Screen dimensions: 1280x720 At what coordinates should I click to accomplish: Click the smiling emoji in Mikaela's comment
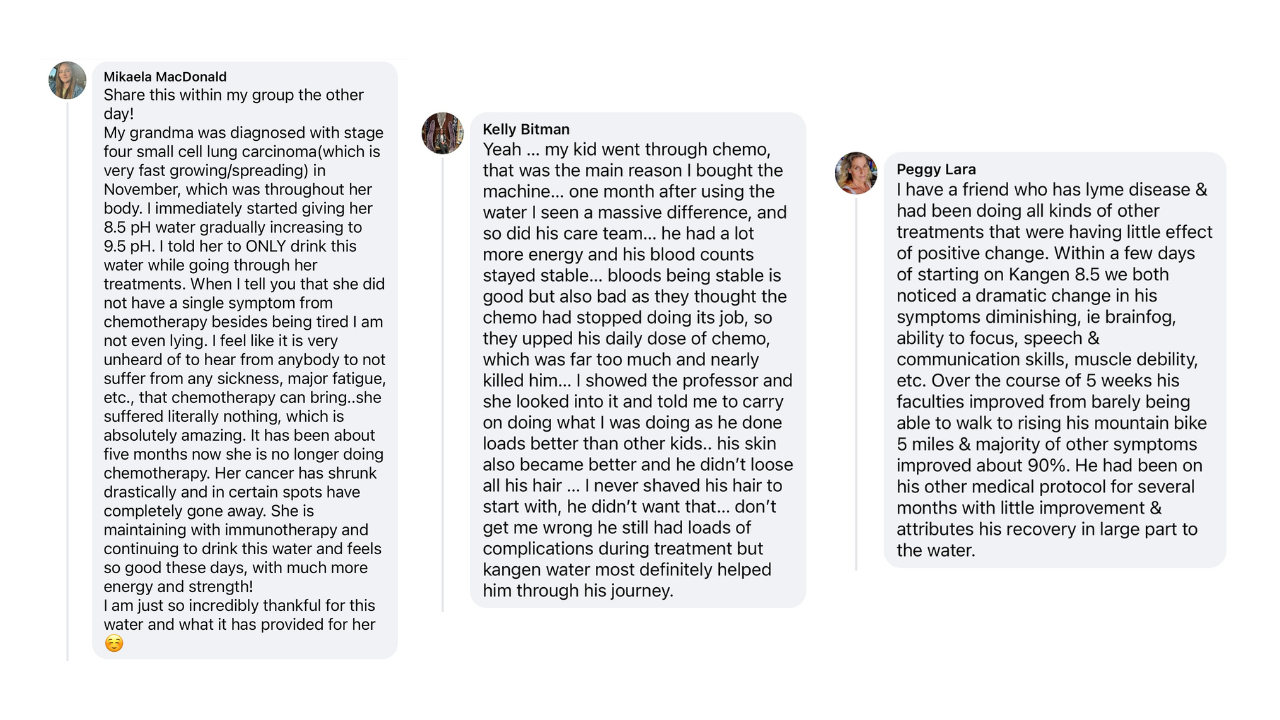click(114, 644)
